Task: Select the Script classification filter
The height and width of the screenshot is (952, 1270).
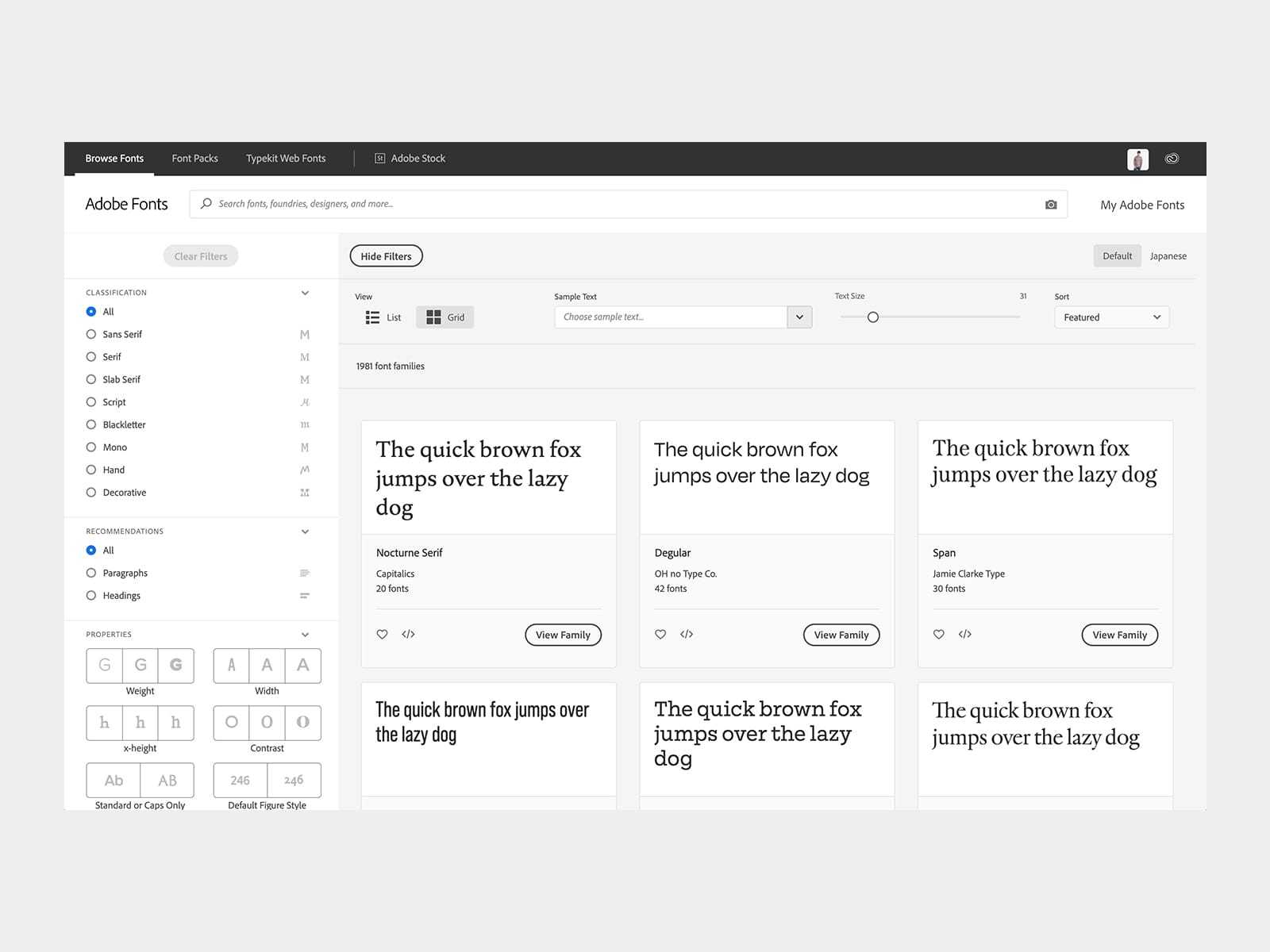Action: tap(91, 402)
